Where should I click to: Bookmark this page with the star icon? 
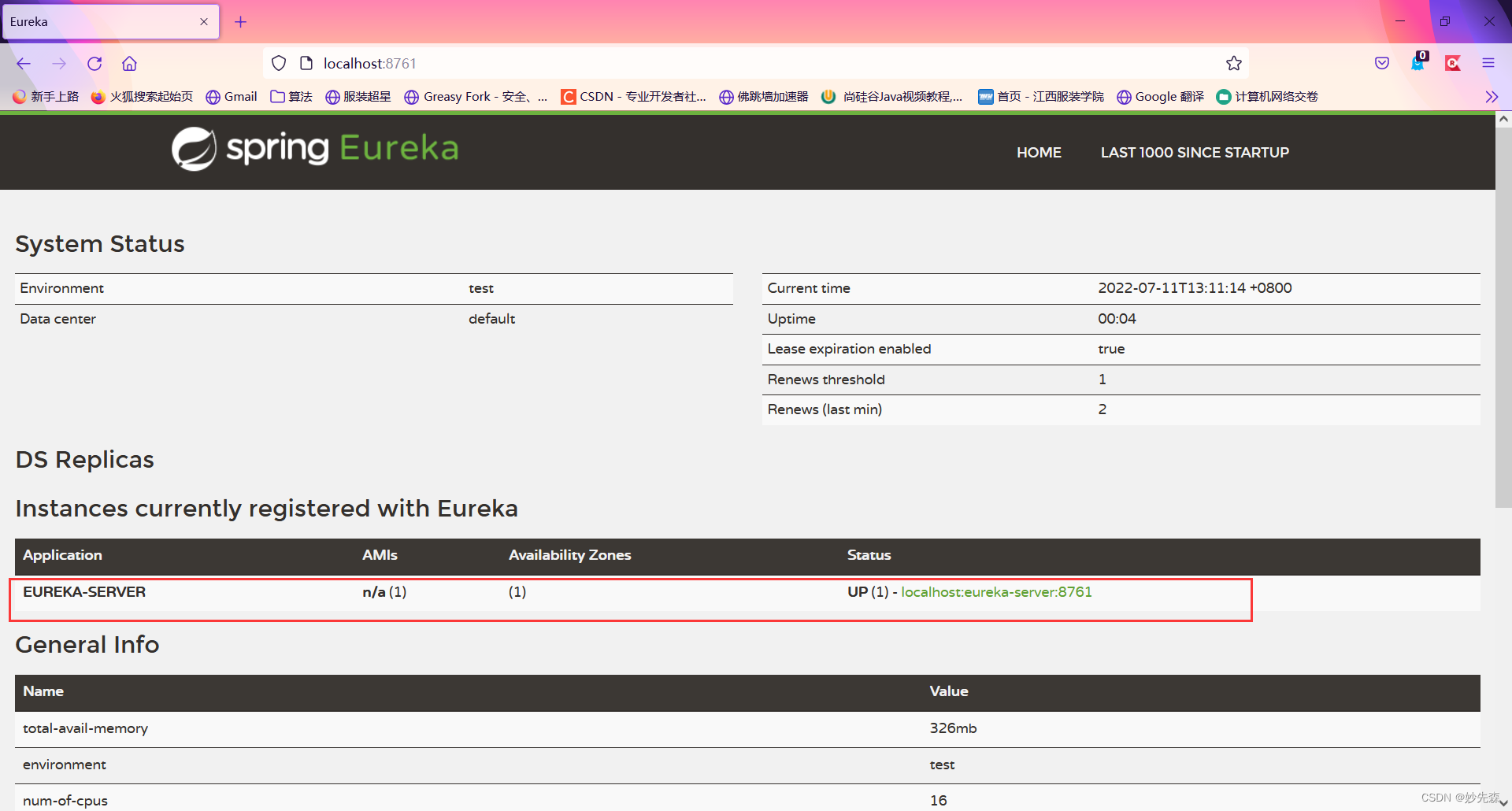[1234, 64]
